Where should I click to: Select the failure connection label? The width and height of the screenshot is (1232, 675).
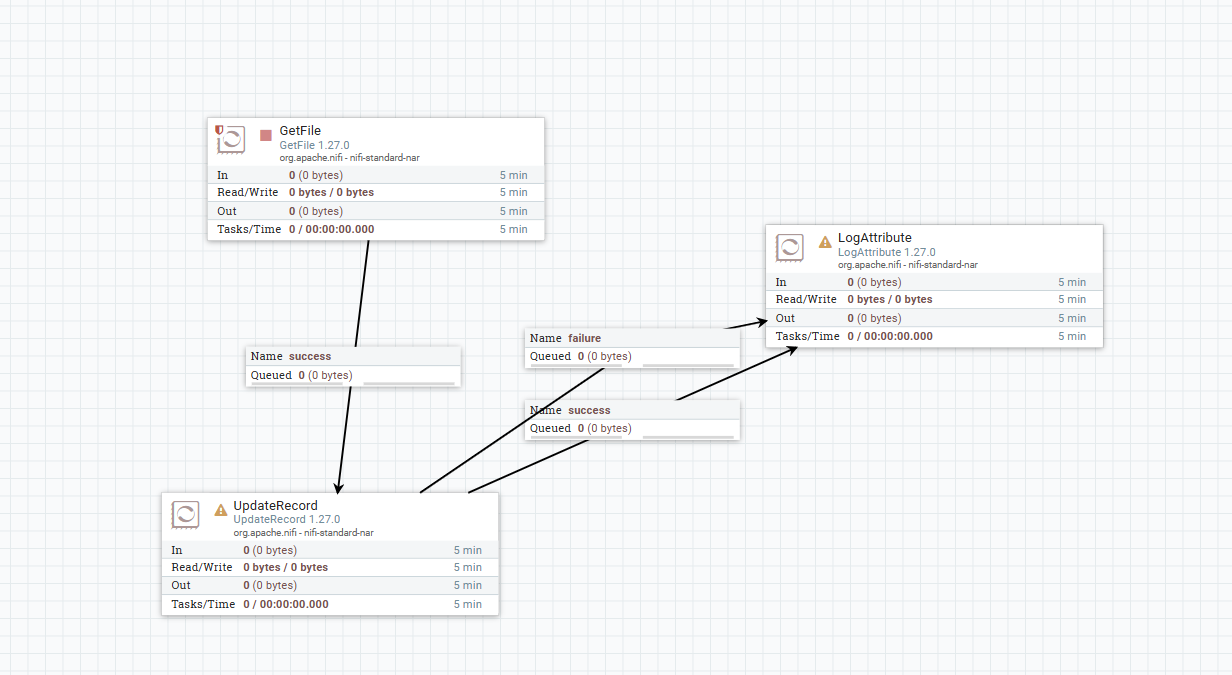(x=632, y=346)
